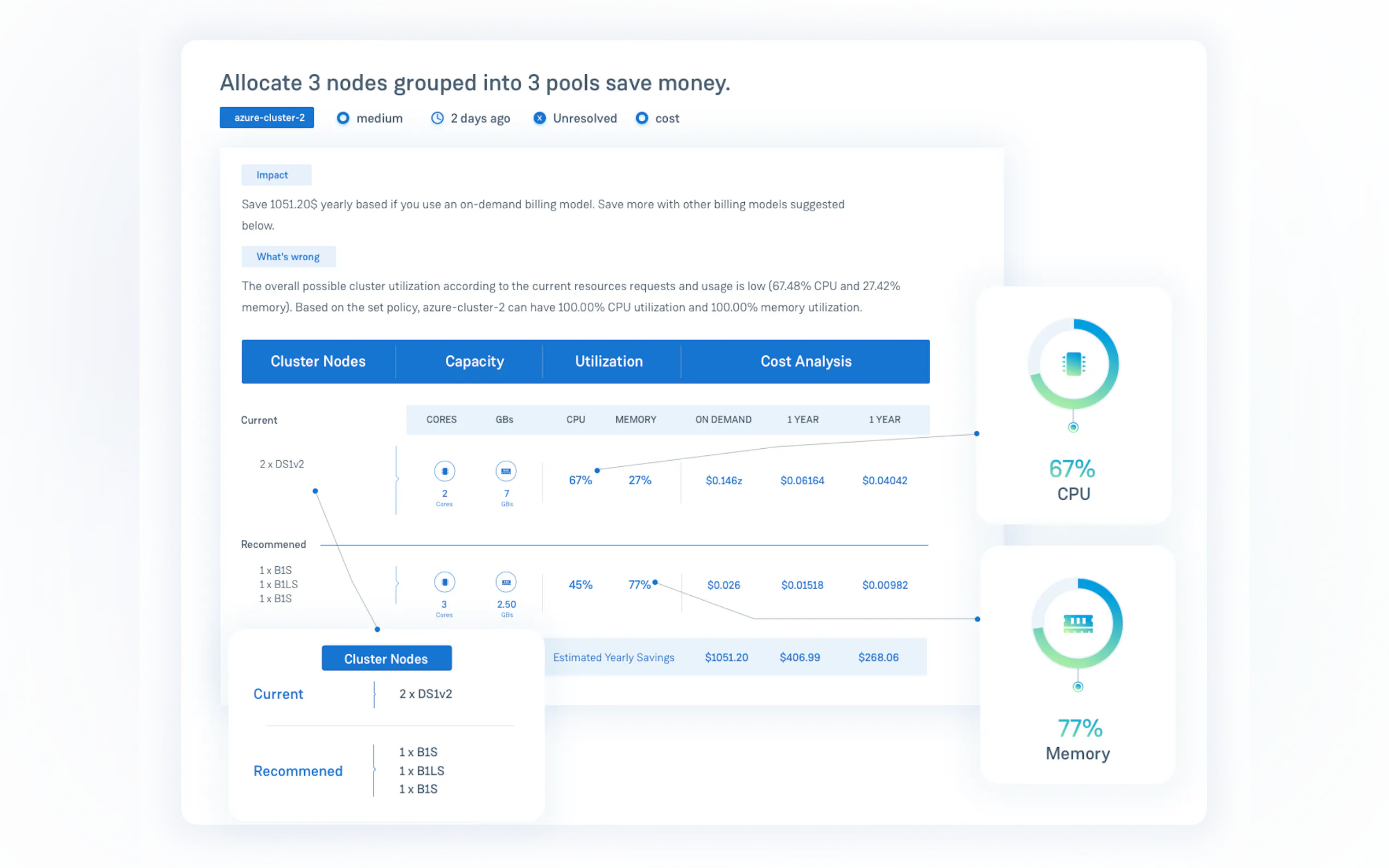
Task: Expand the Recommended nodes bracket in the table
Action: tap(396, 584)
